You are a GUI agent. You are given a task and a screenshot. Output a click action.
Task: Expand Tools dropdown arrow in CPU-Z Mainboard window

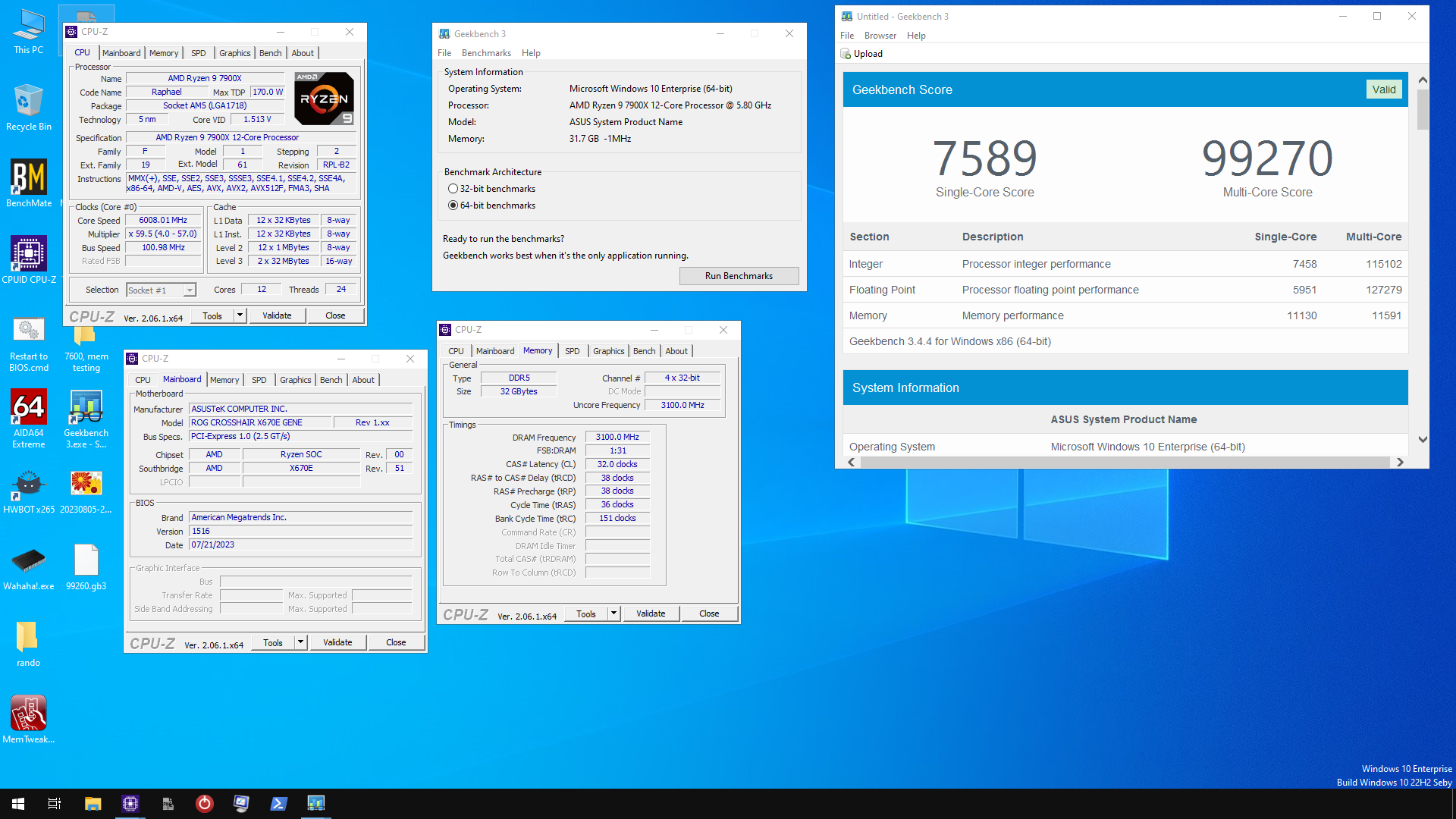(300, 642)
